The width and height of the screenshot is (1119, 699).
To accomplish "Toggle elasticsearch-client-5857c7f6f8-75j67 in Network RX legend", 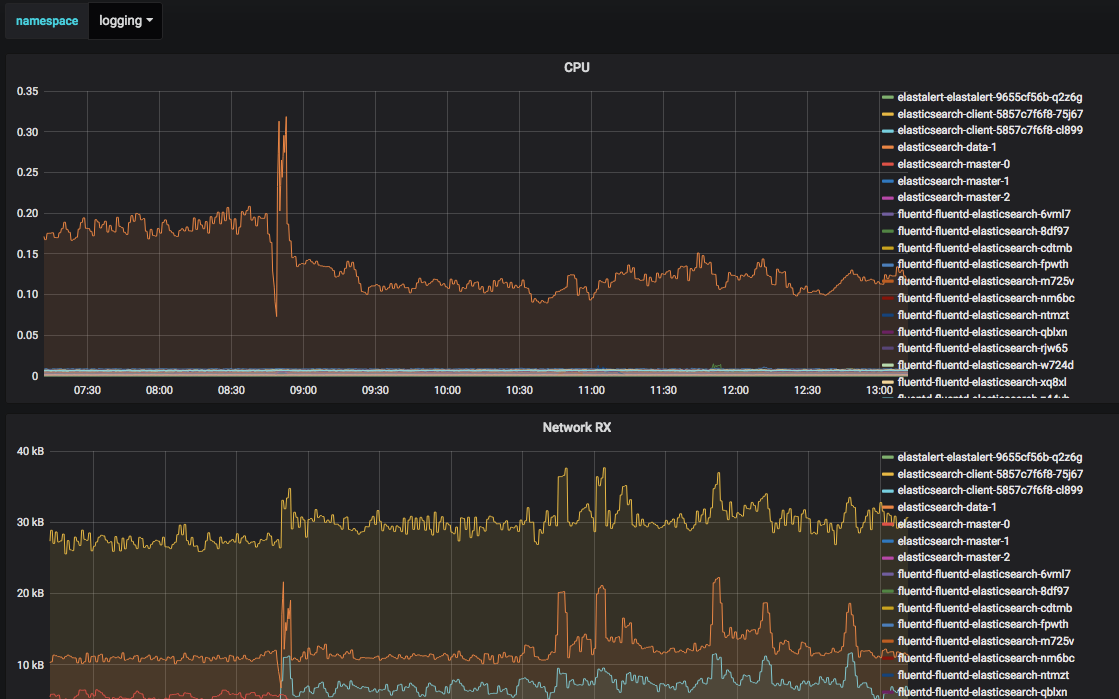I will click(x=990, y=474).
